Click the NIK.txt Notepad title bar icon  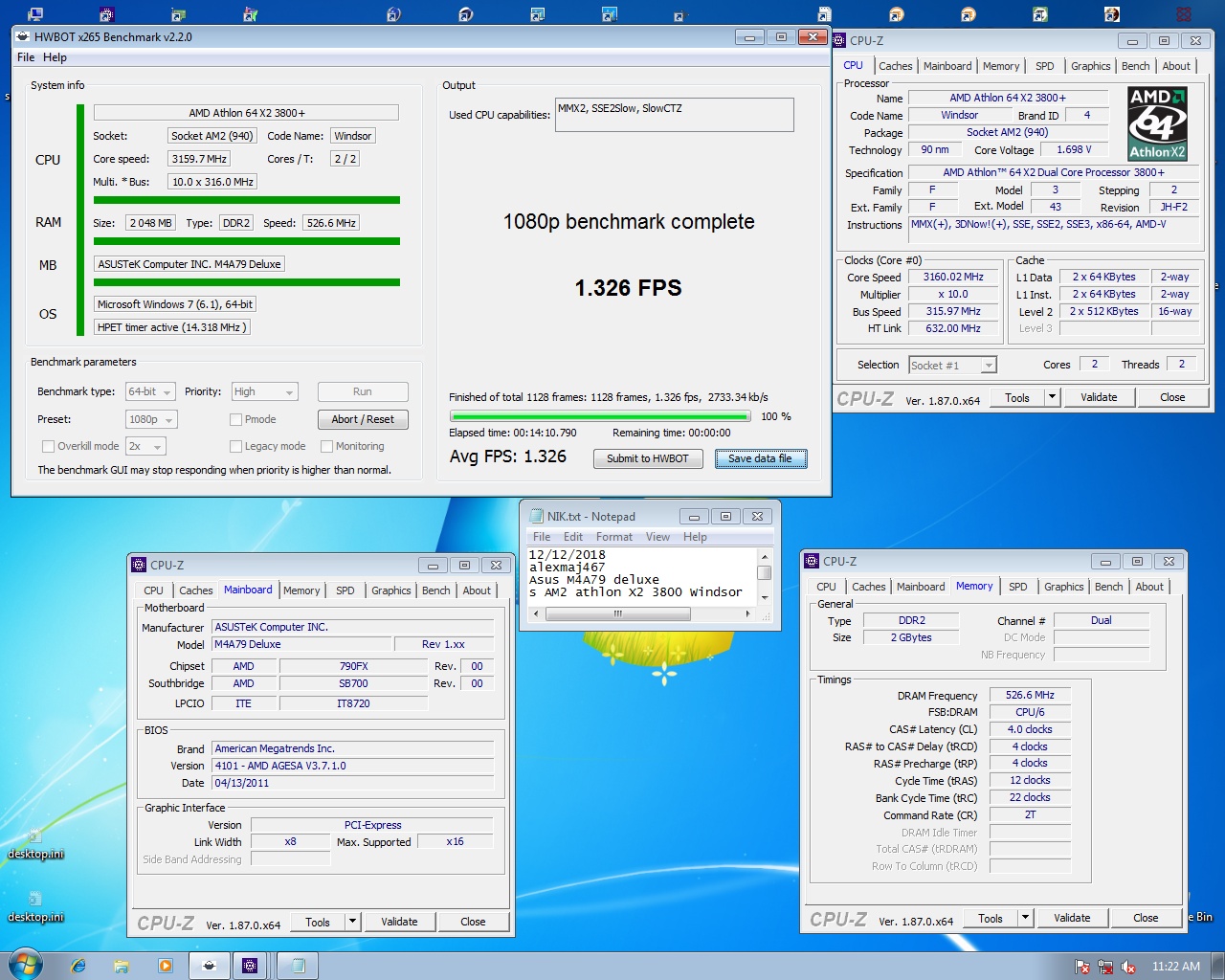tap(536, 516)
